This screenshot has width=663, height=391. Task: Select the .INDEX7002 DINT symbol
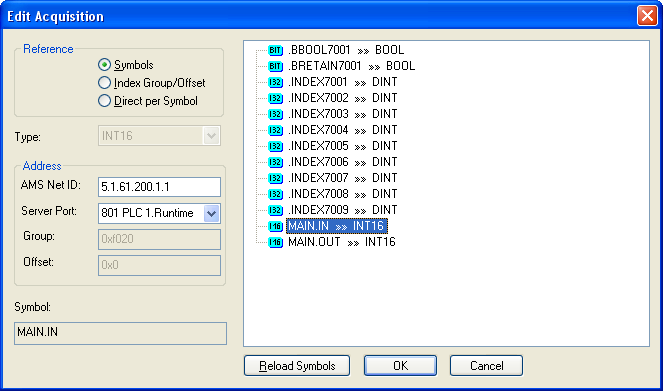click(x=342, y=98)
